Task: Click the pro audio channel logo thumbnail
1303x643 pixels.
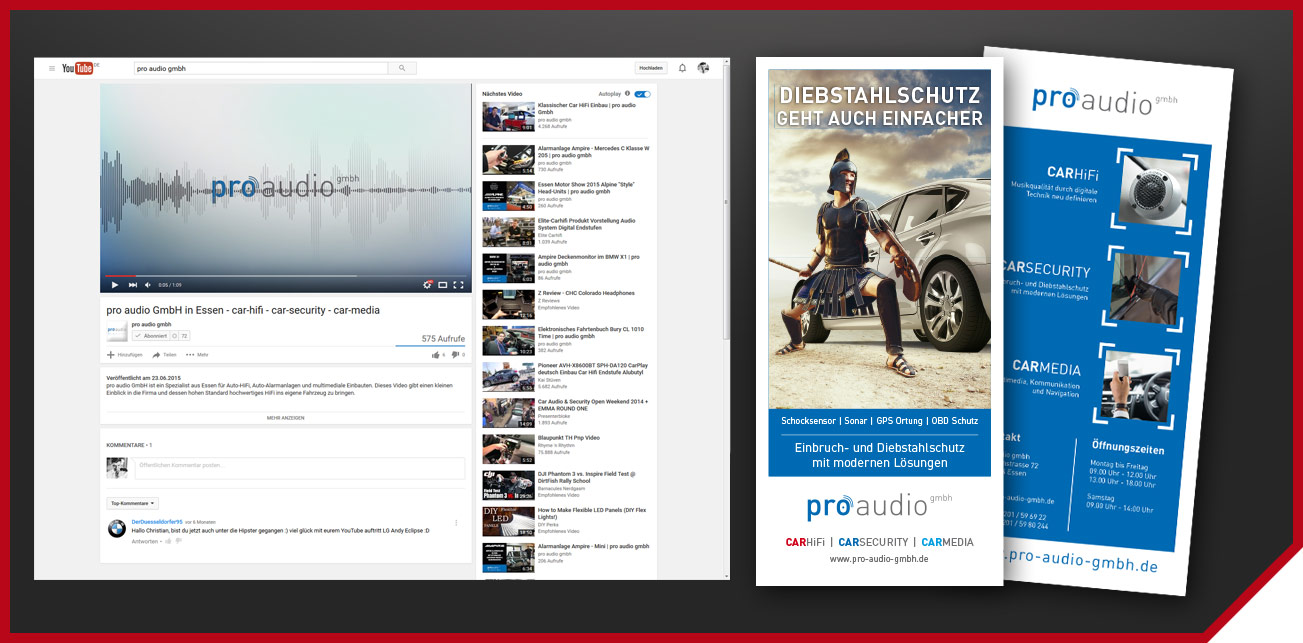Action: point(117,333)
